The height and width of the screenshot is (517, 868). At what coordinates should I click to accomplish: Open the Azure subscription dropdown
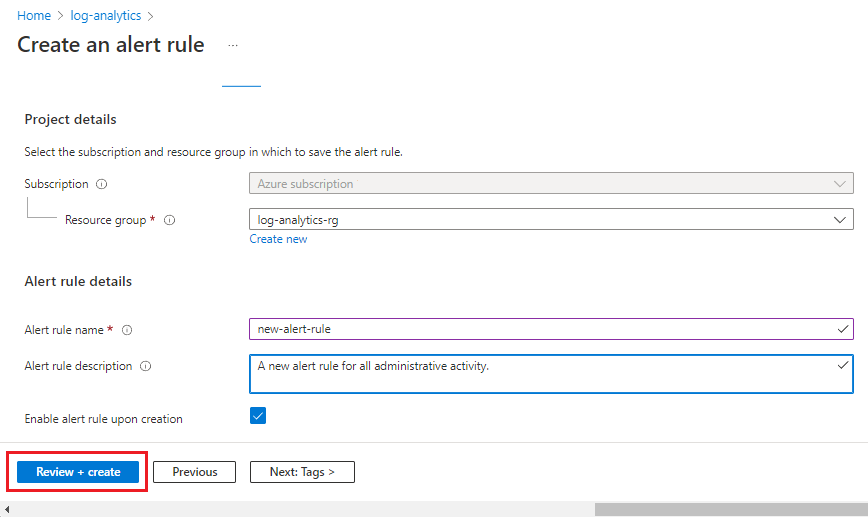(x=551, y=183)
